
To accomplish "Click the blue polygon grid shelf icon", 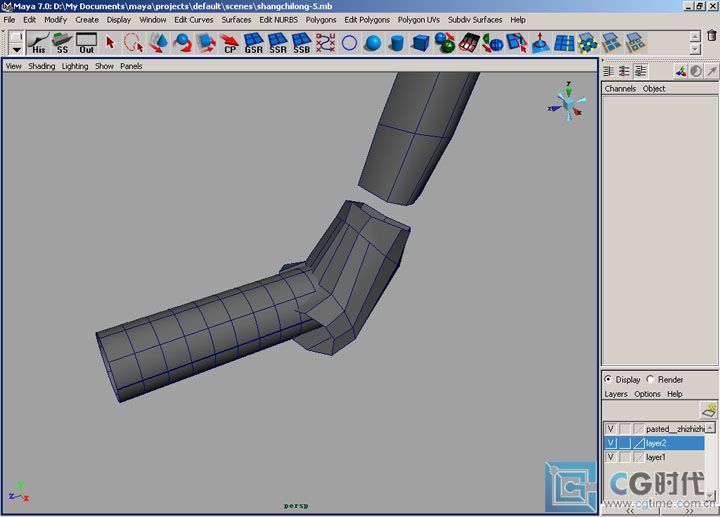I will pyautogui.click(x=564, y=43).
